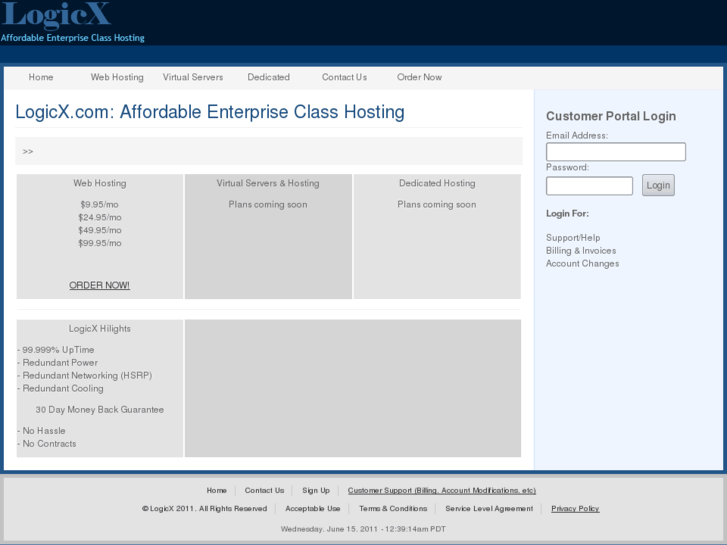727x545 pixels.
Task: Click the Redundant Cooling line
Action: pos(61,389)
